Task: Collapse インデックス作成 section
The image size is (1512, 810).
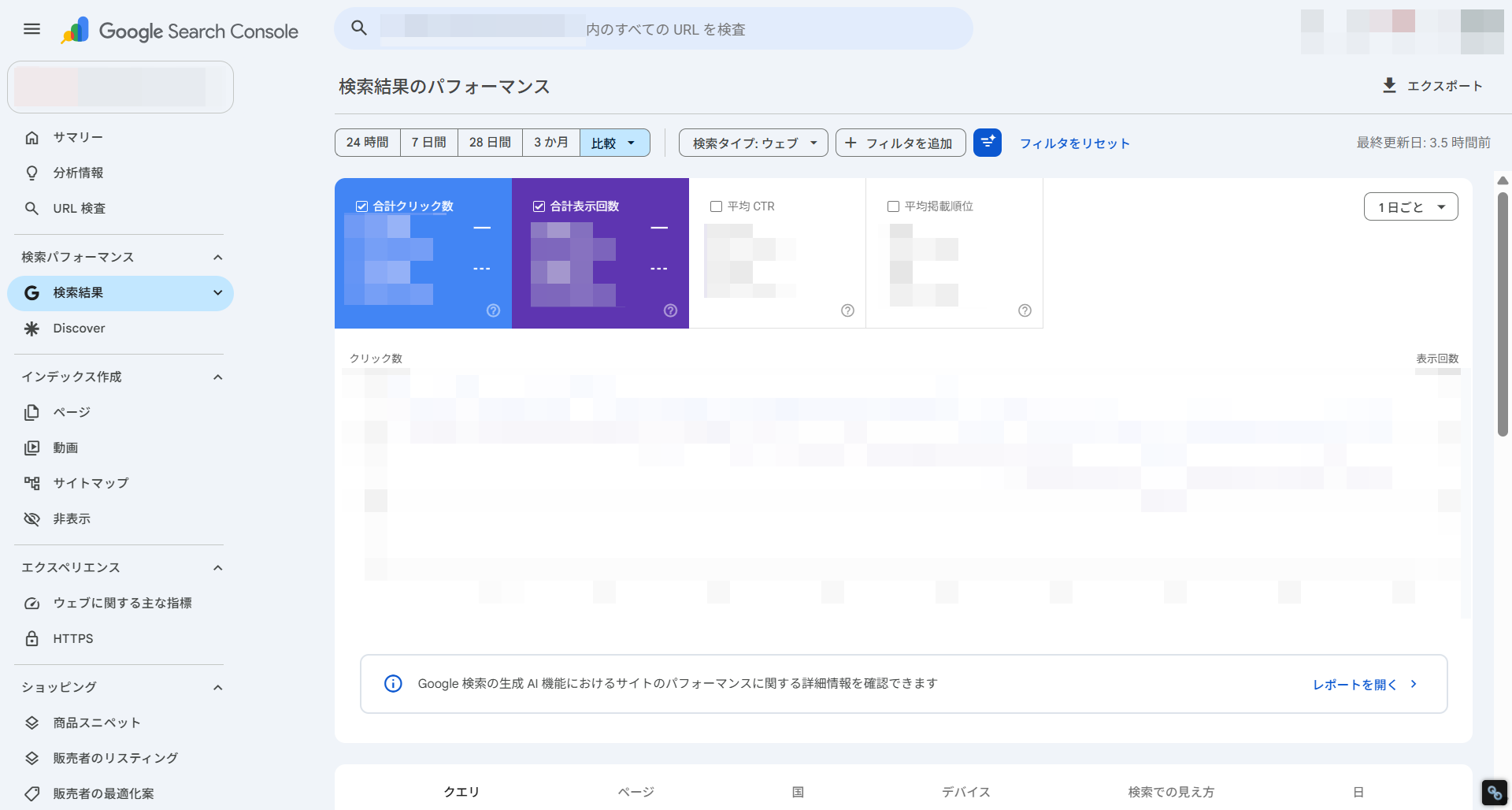Action: [218, 377]
